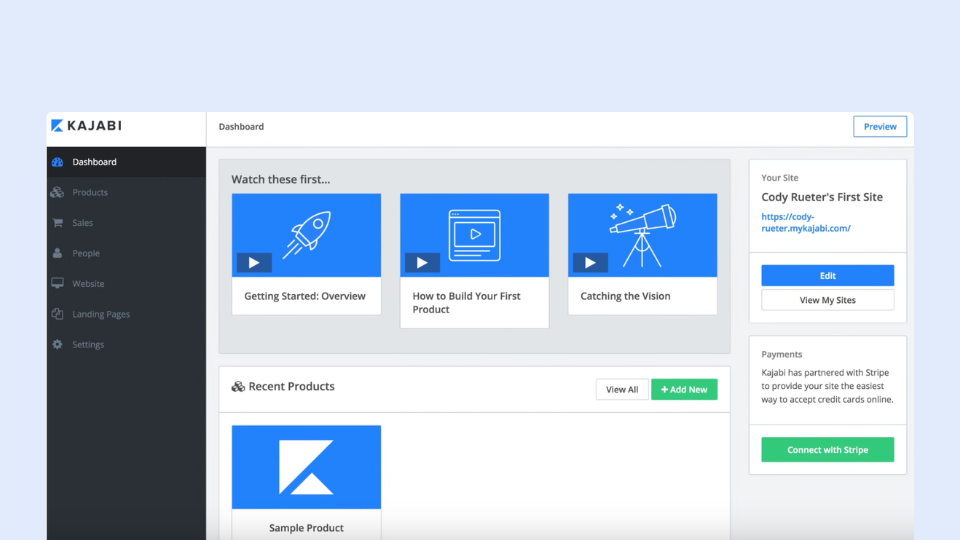This screenshot has height=540, width=960.
Task: Click the Kajabi logo
Action: point(86,126)
